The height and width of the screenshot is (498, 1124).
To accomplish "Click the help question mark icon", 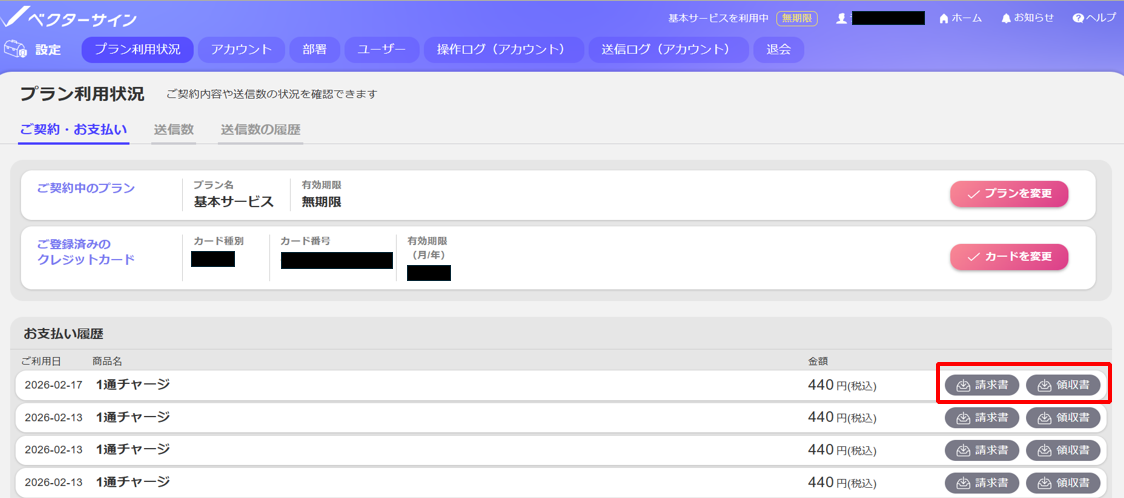I will (1078, 19).
